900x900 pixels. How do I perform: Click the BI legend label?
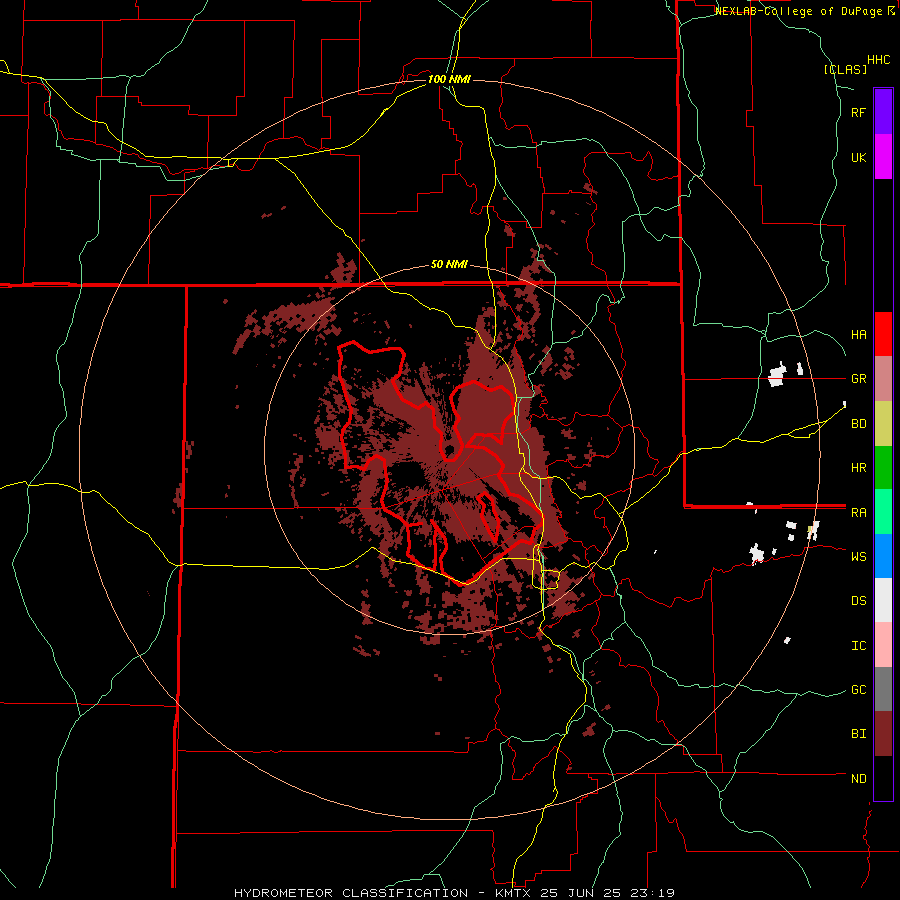858,734
